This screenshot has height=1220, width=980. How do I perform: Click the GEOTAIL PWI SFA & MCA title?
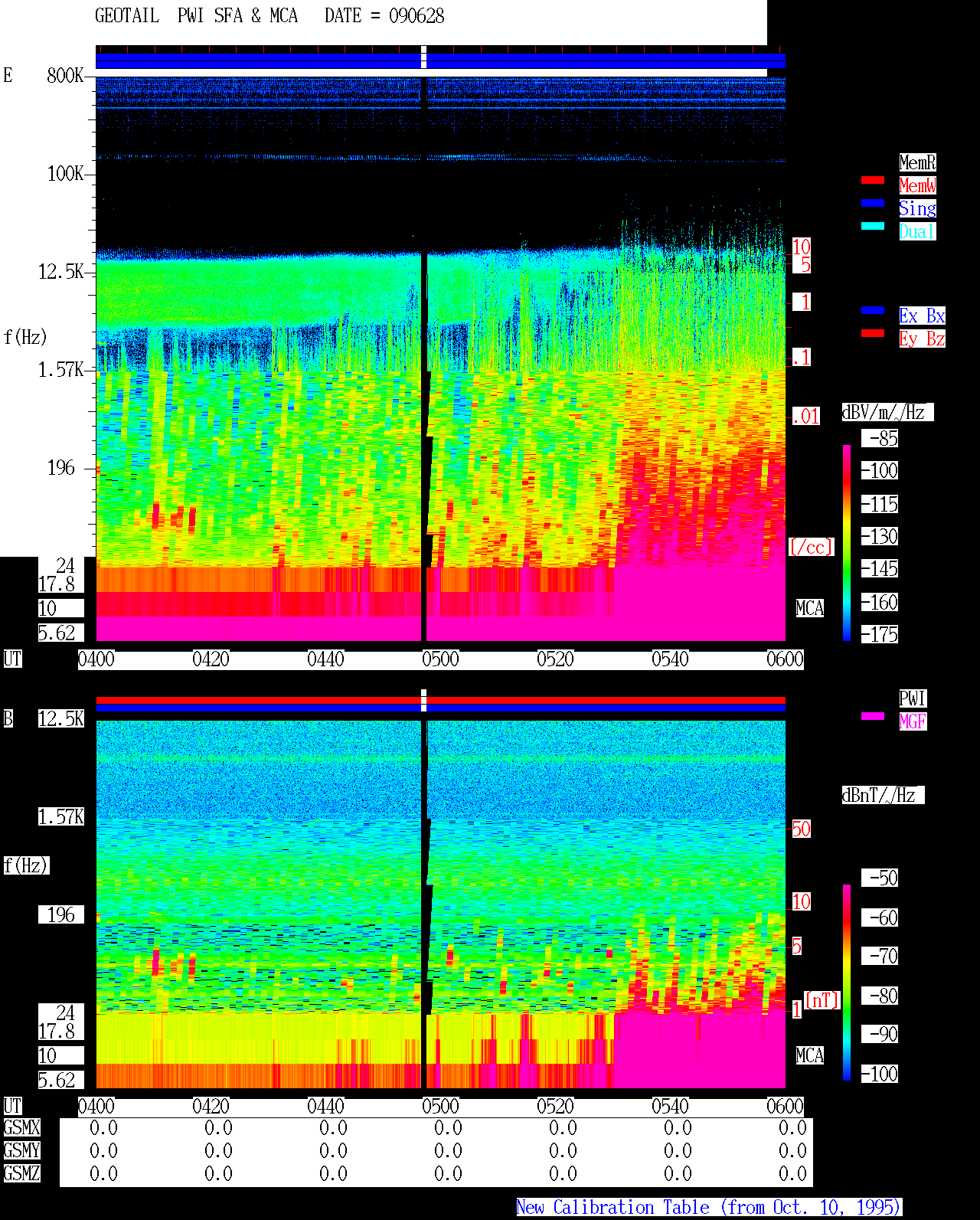(196, 16)
